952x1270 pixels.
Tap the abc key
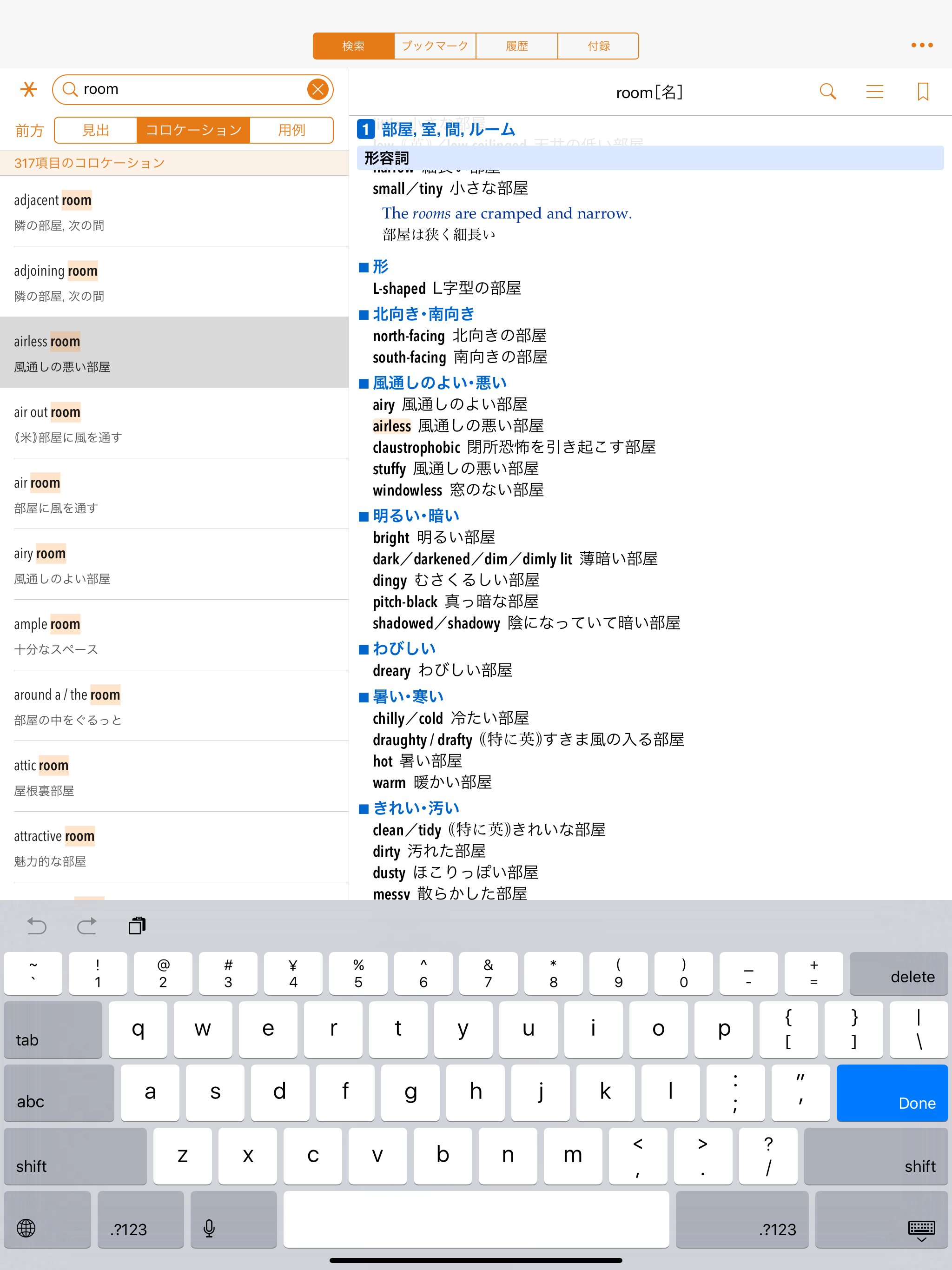[59, 1092]
